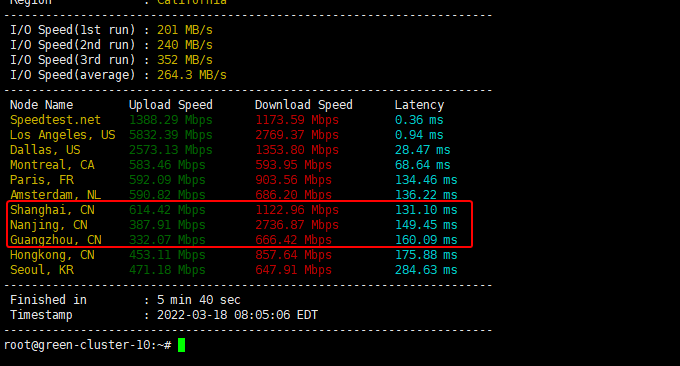Click the 28.47 ms latency value
The image size is (680, 366).
point(423,150)
